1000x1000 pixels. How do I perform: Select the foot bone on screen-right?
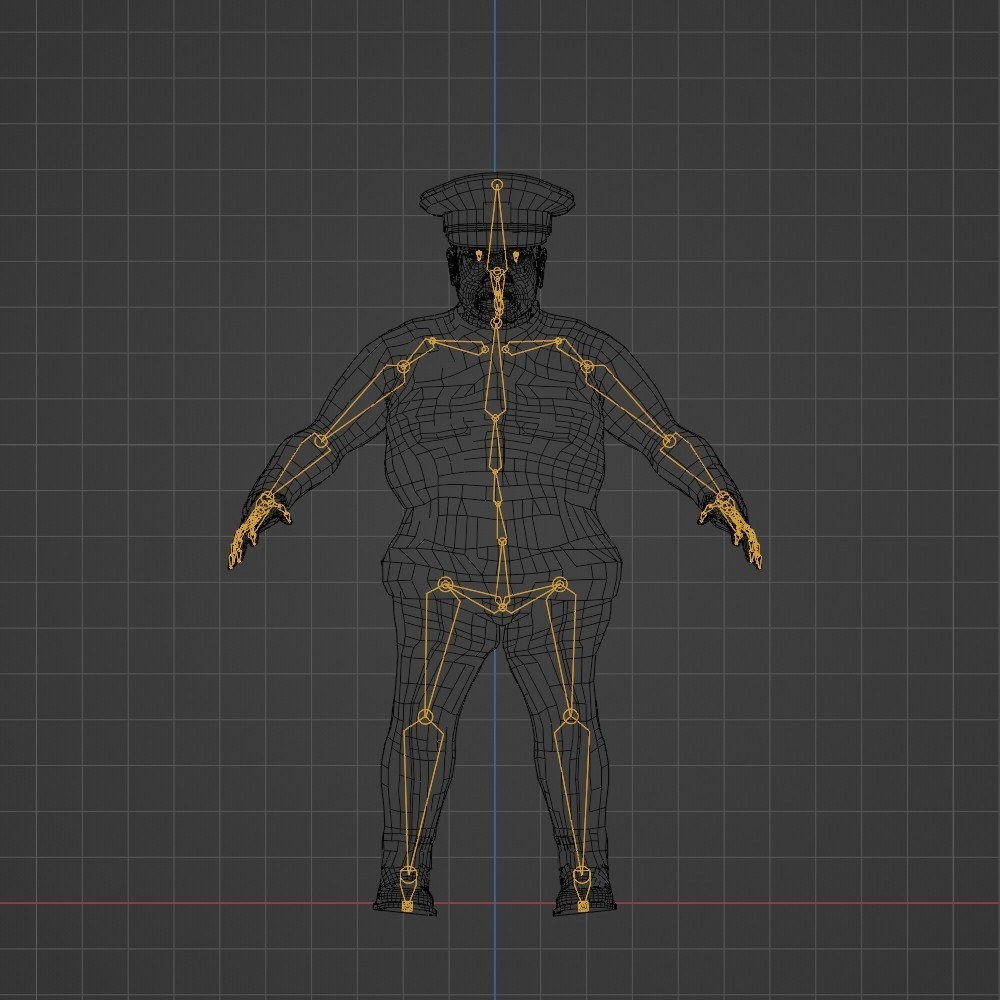(x=582, y=889)
